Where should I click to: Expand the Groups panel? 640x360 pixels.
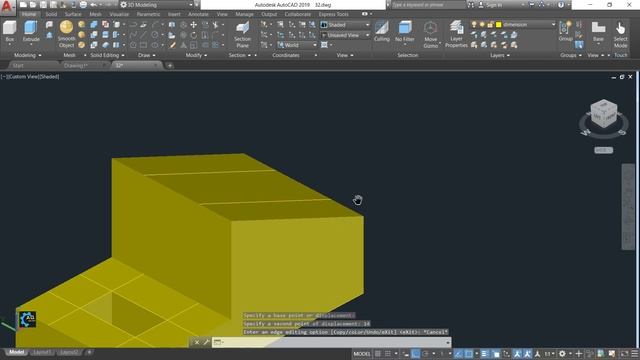tap(571, 55)
